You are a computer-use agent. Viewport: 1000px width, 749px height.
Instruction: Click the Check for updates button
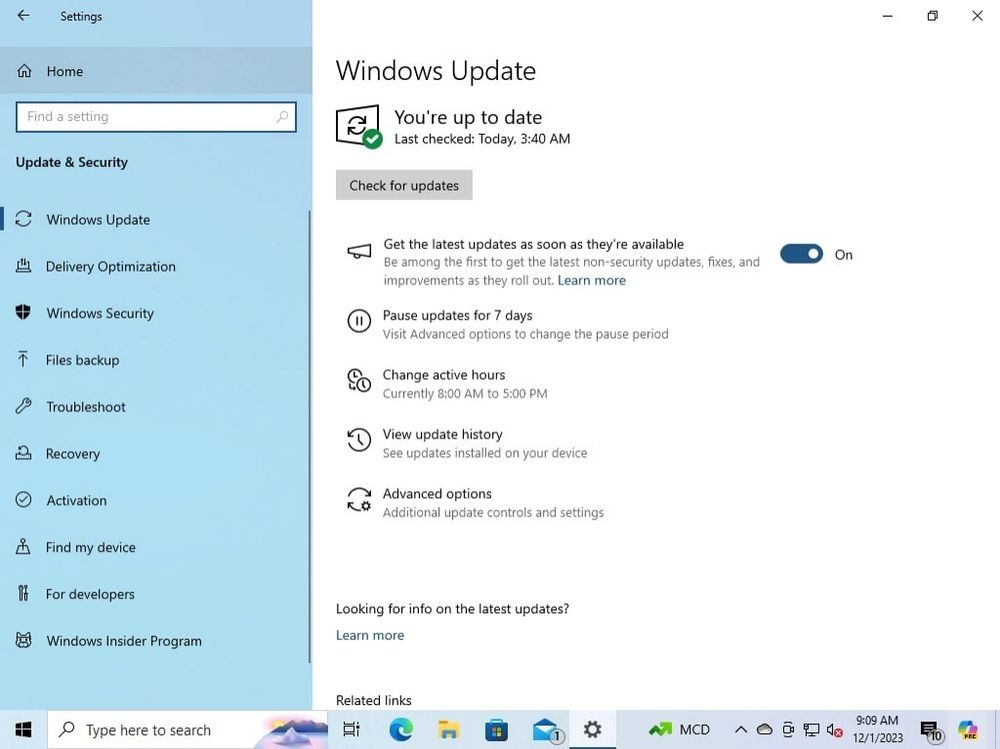point(404,185)
